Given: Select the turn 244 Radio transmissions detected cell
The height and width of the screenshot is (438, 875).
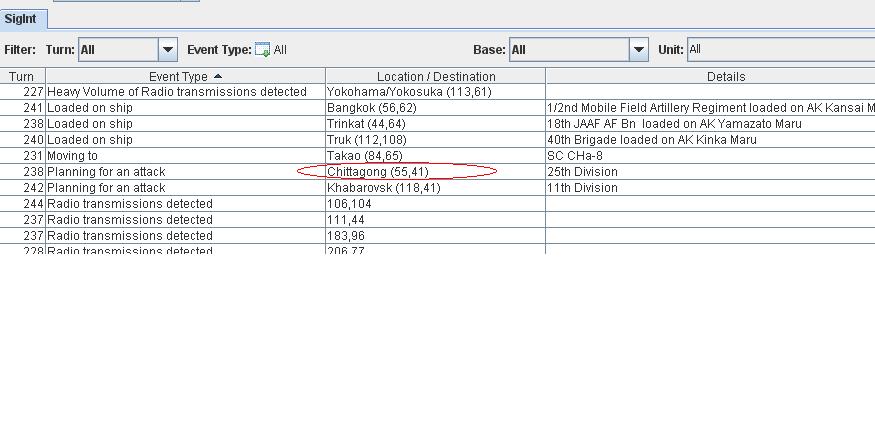Looking at the screenshot, I should [185, 204].
